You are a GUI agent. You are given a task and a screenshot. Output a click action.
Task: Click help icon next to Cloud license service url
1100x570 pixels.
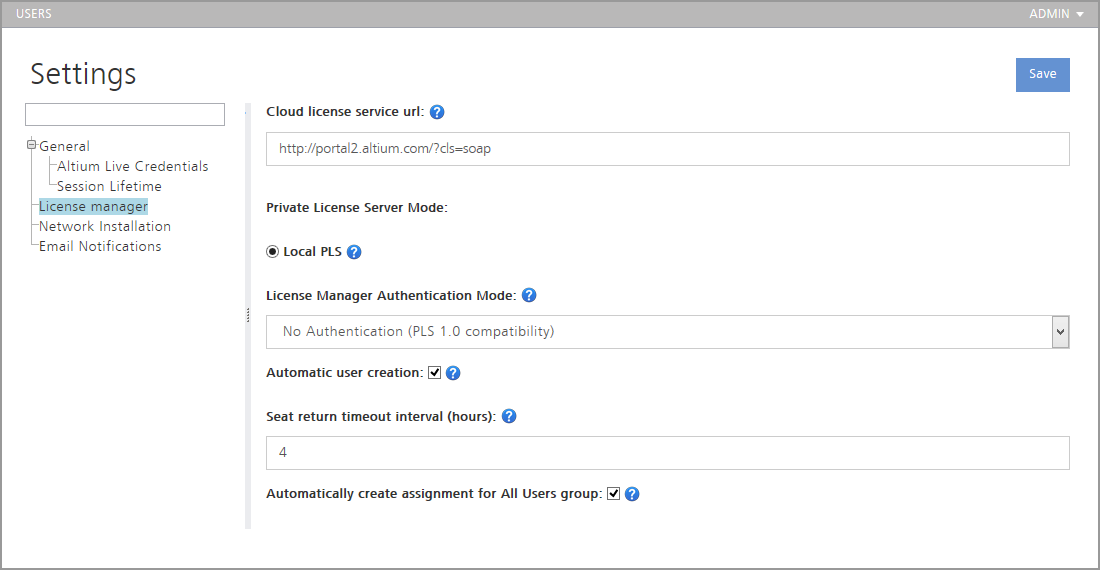[x=437, y=112]
